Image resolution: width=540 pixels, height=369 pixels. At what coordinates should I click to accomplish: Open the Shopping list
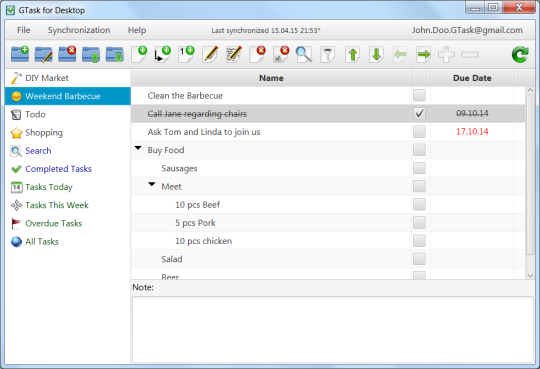point(68,132)
